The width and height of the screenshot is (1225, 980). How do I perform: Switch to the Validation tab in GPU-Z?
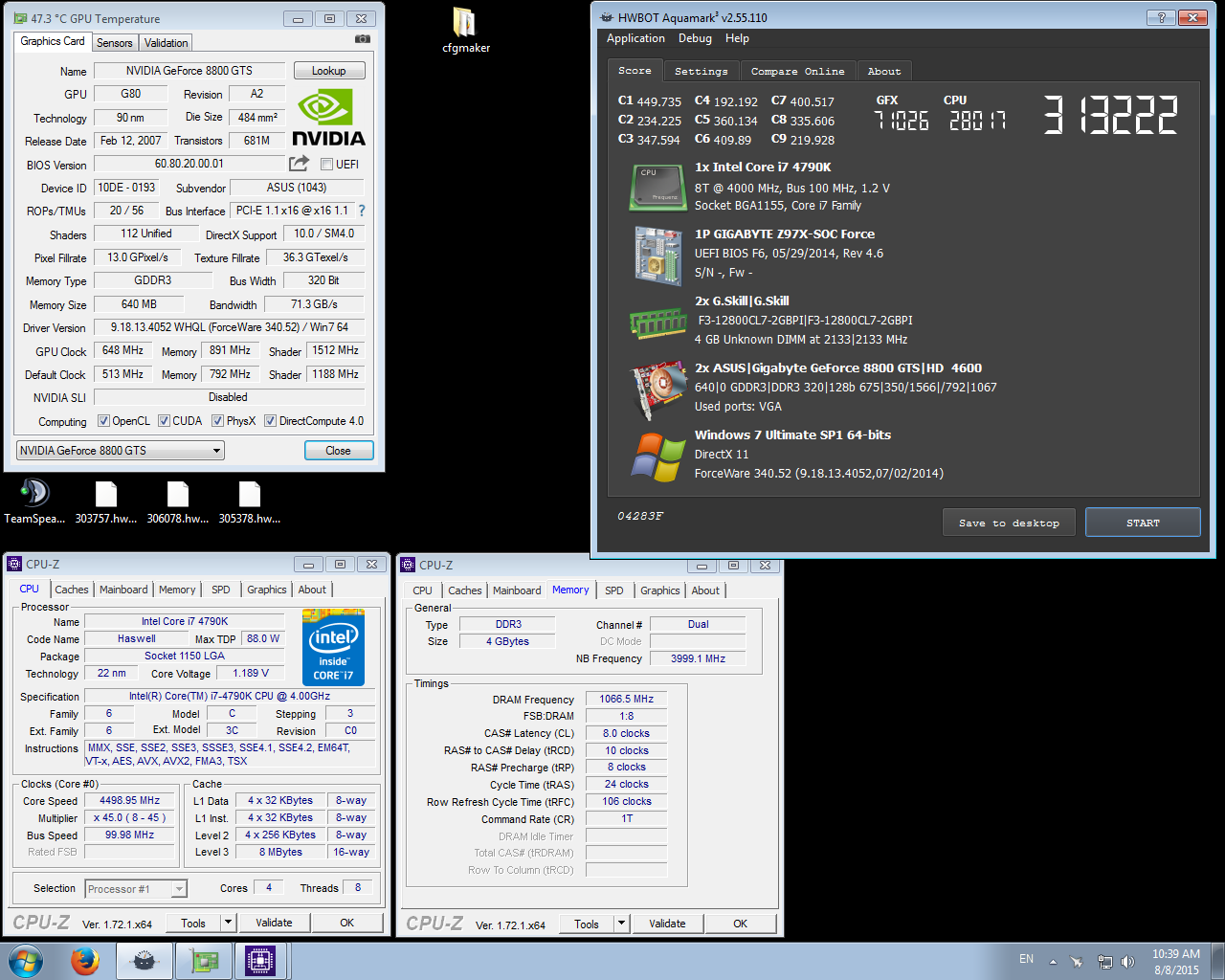pos(166,43)
